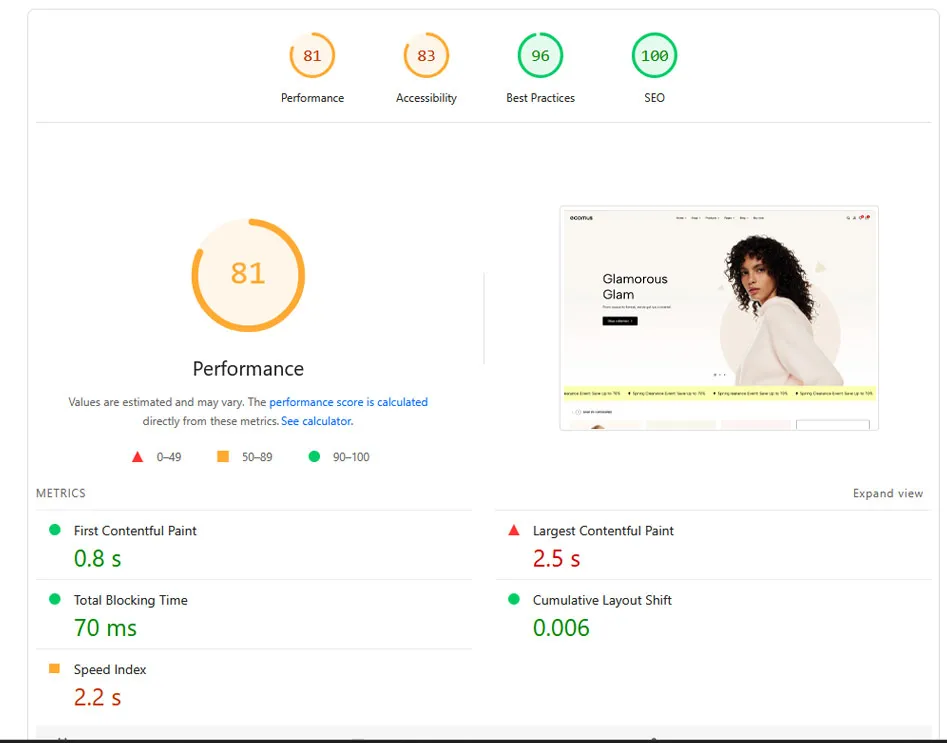
Task: Toggle Expand view for the metrics
Action: click(x=887, y=493)
